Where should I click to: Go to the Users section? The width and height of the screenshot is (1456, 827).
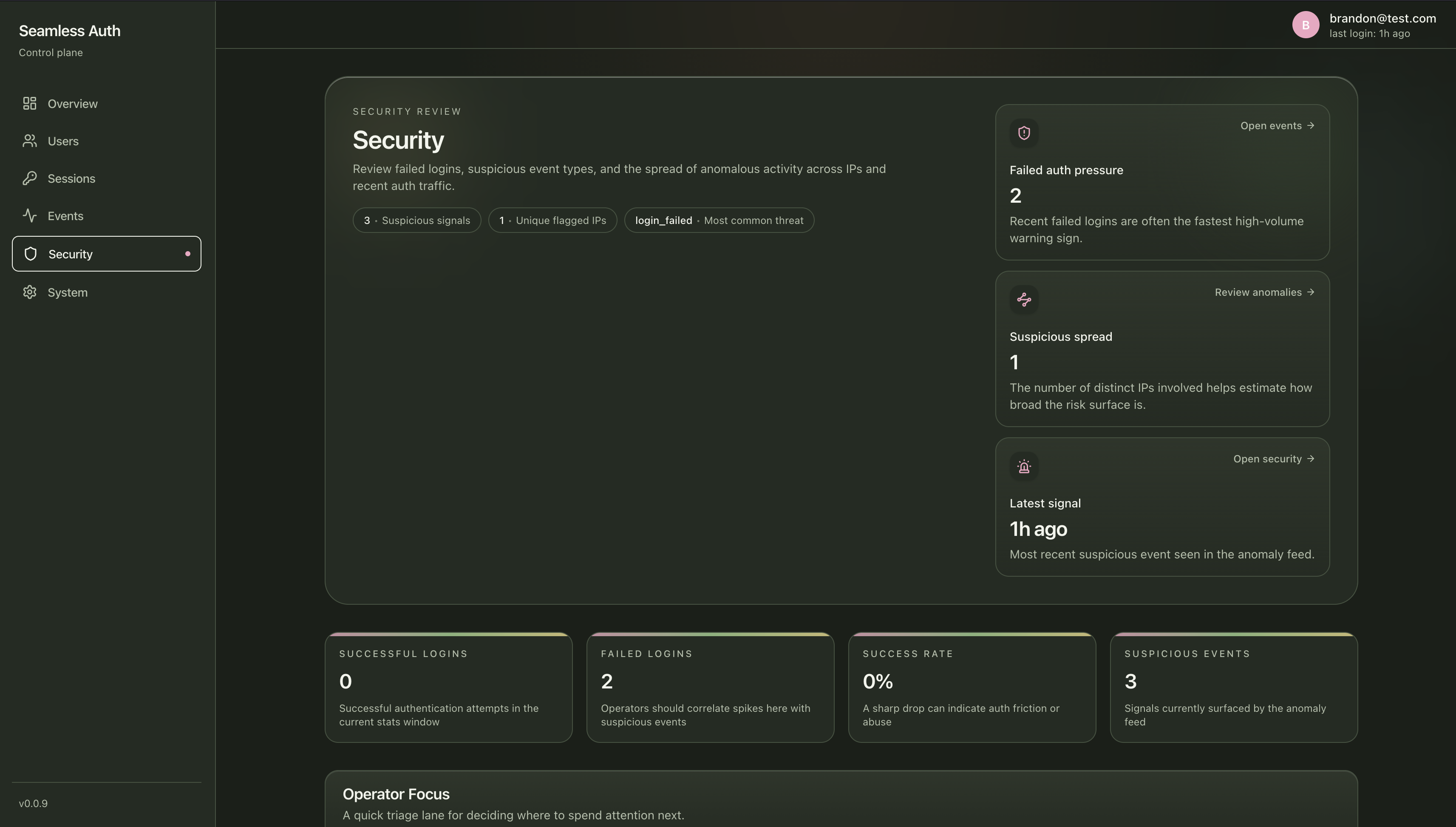106,141
